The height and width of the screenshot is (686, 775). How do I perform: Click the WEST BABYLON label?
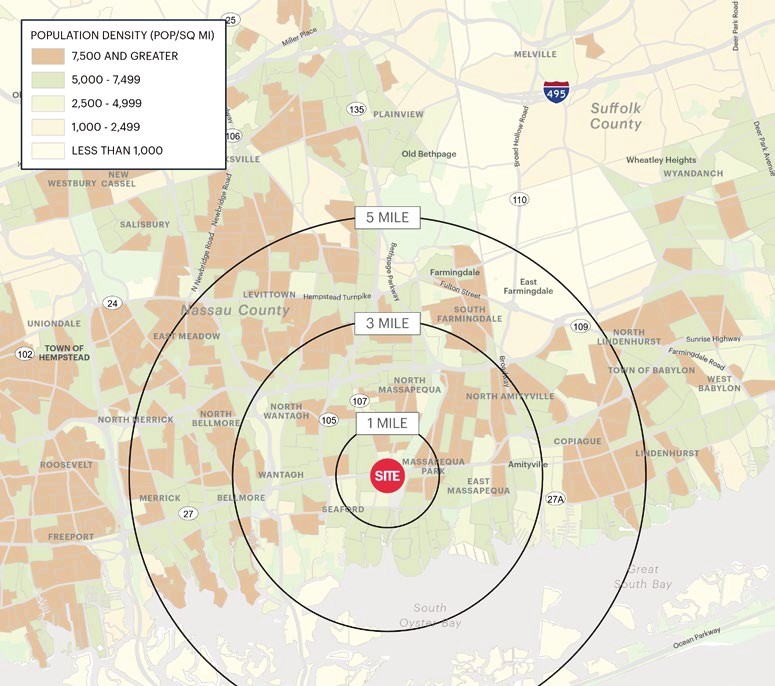[x=719, y=384]
